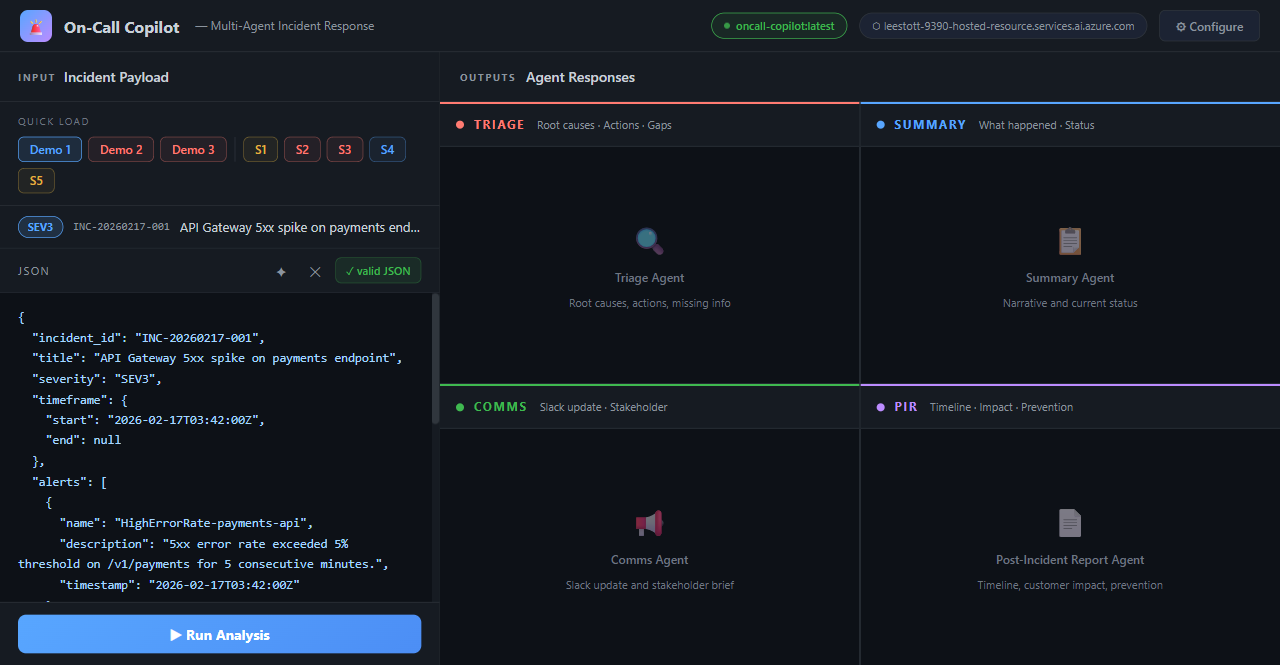
Task: Click the Post-Incident Report Agent document icon
Action: click(1069, 522)
